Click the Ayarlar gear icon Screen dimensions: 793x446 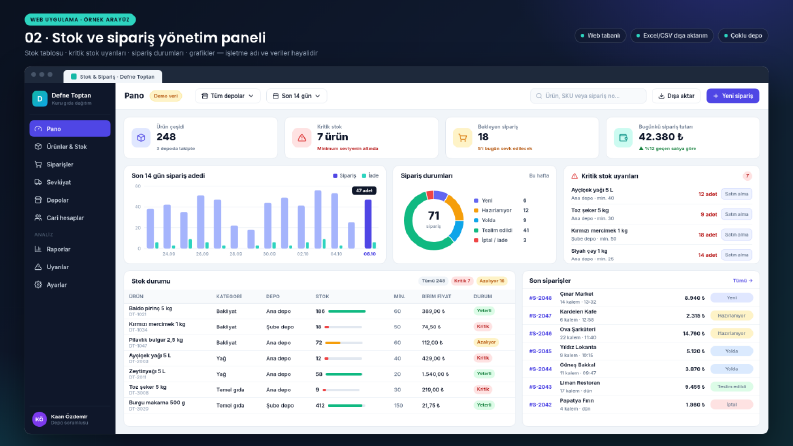[38, 285]
